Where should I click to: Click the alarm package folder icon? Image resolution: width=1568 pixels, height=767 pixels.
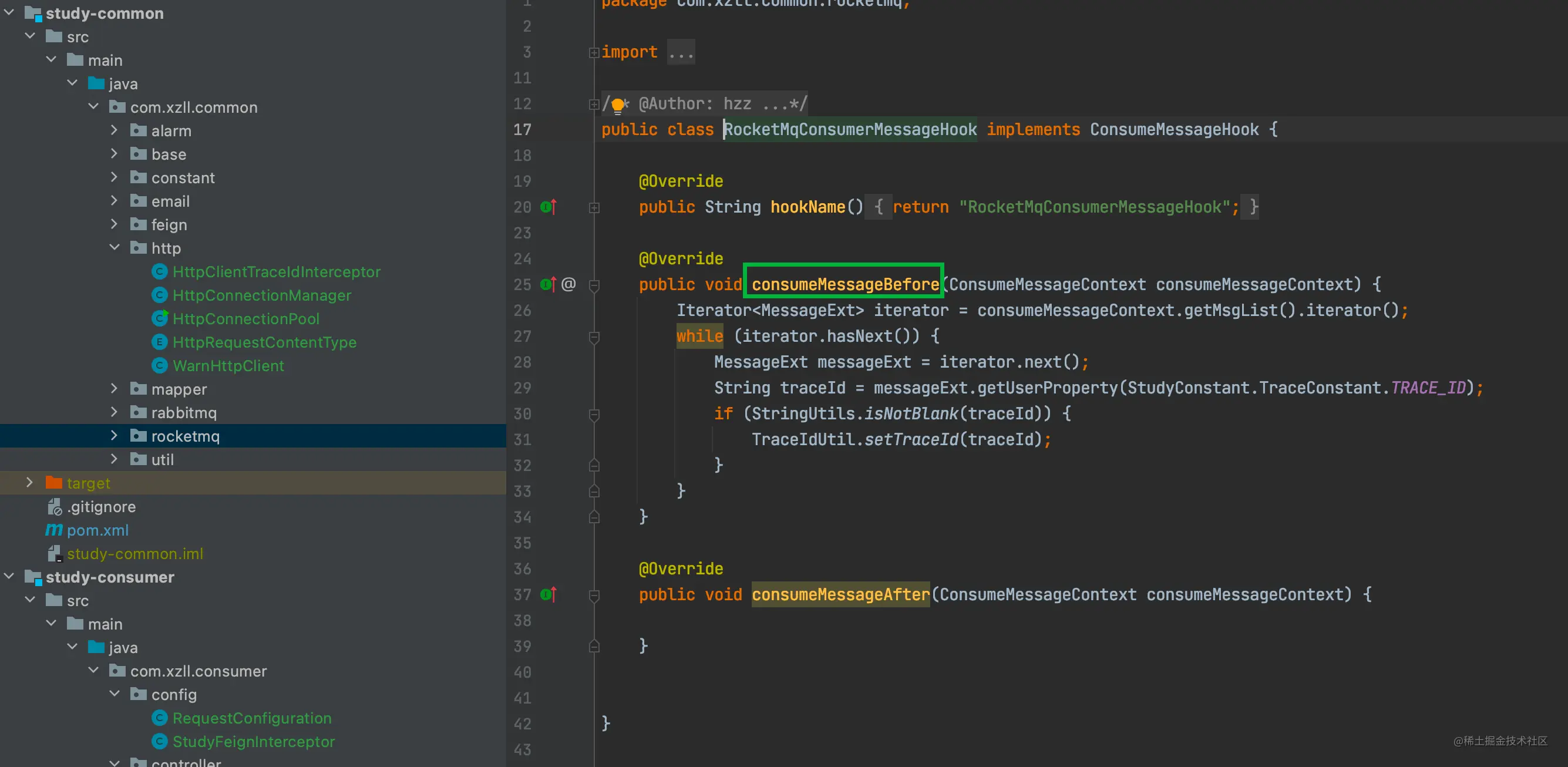tap(139, 130)
